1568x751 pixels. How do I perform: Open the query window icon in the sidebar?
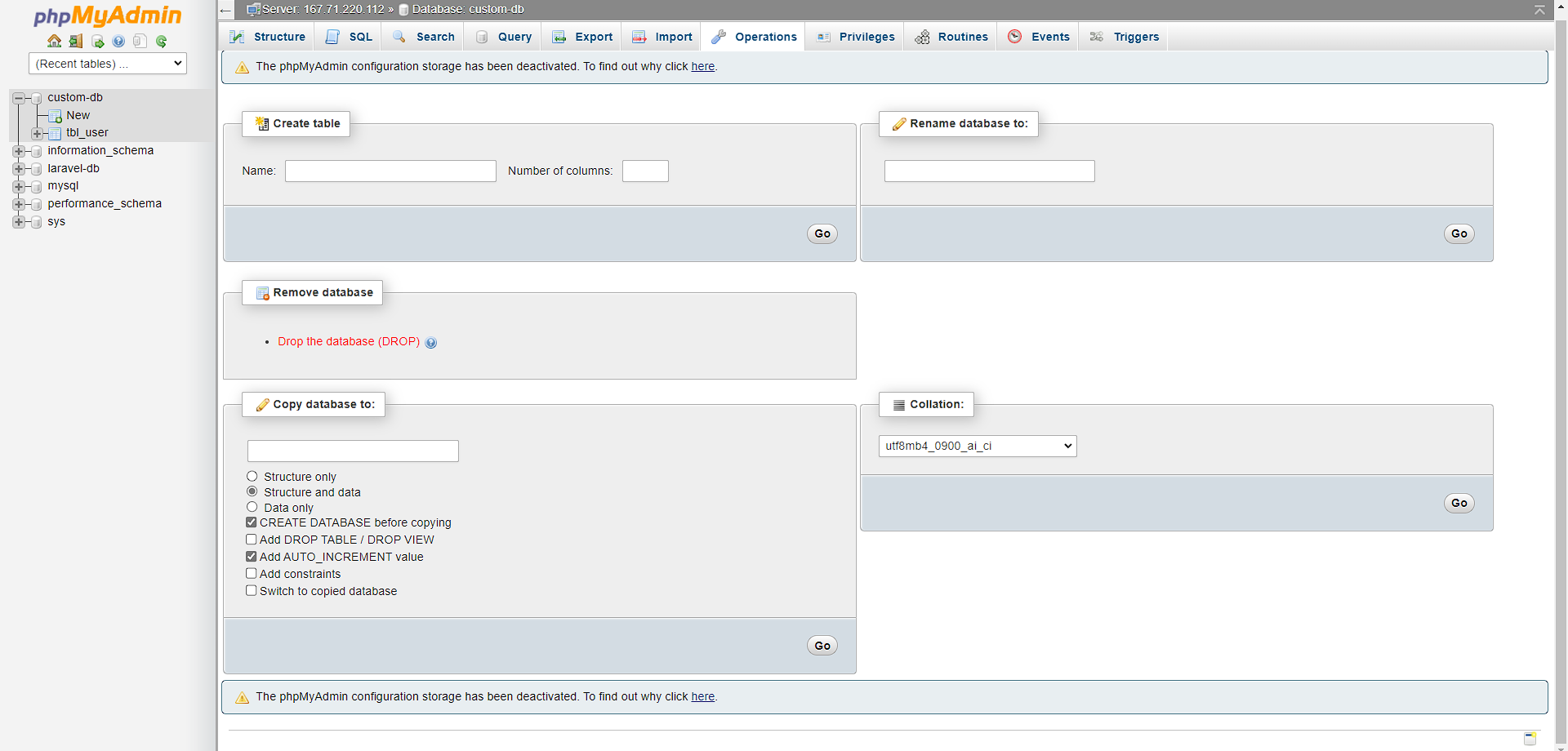click(97, 41)
